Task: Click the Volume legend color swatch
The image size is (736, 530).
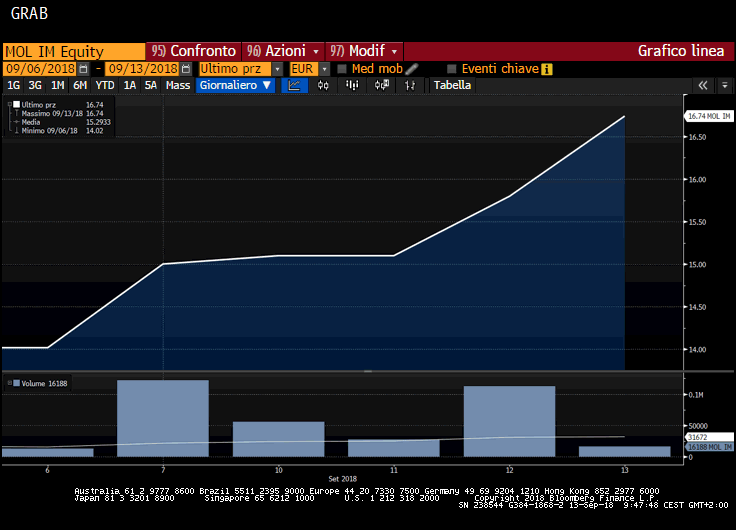Action: coord(16,382)
